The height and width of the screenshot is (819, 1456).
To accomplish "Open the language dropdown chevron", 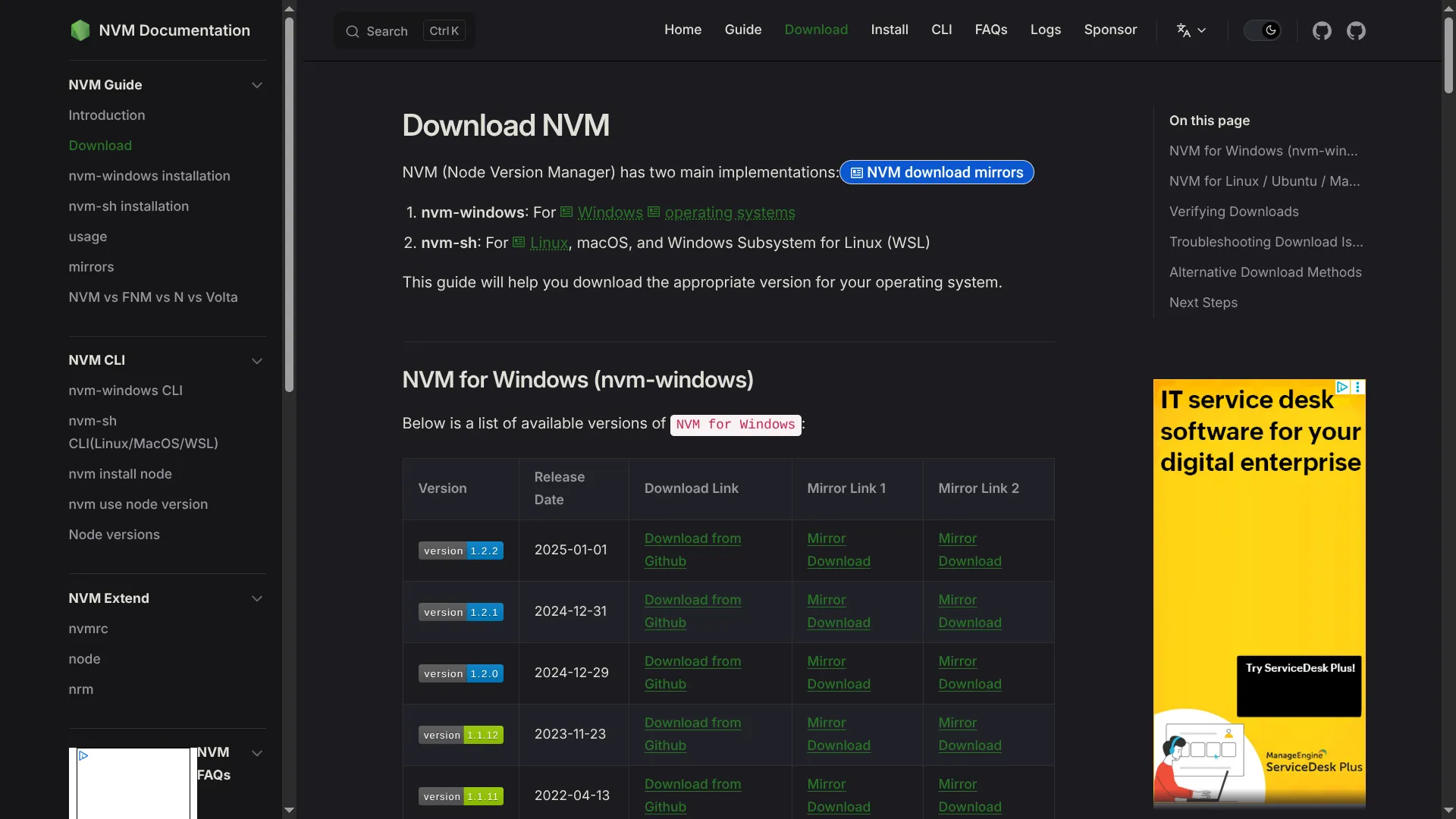I will [1201, 30].
